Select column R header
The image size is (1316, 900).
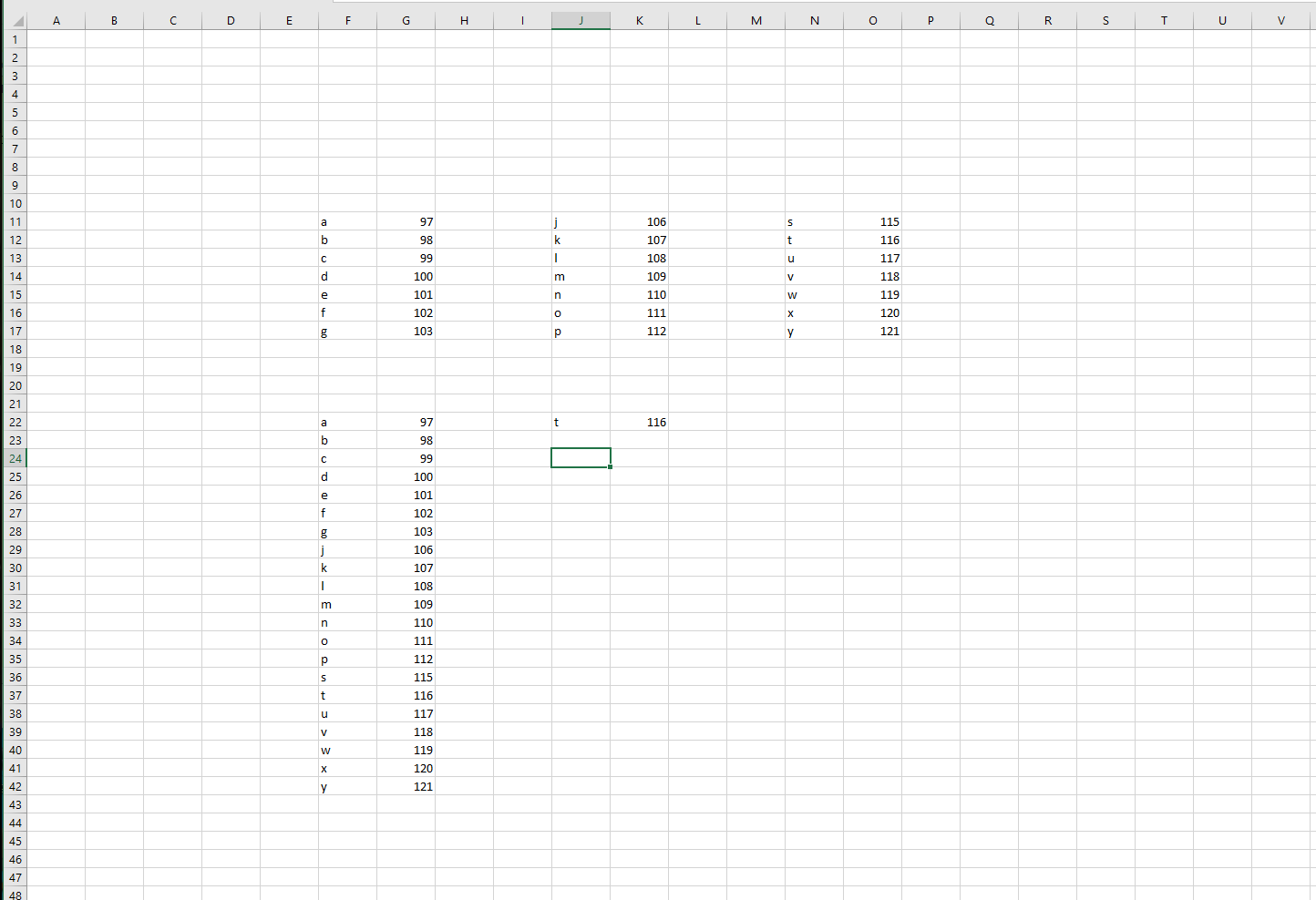[1048, 20]
